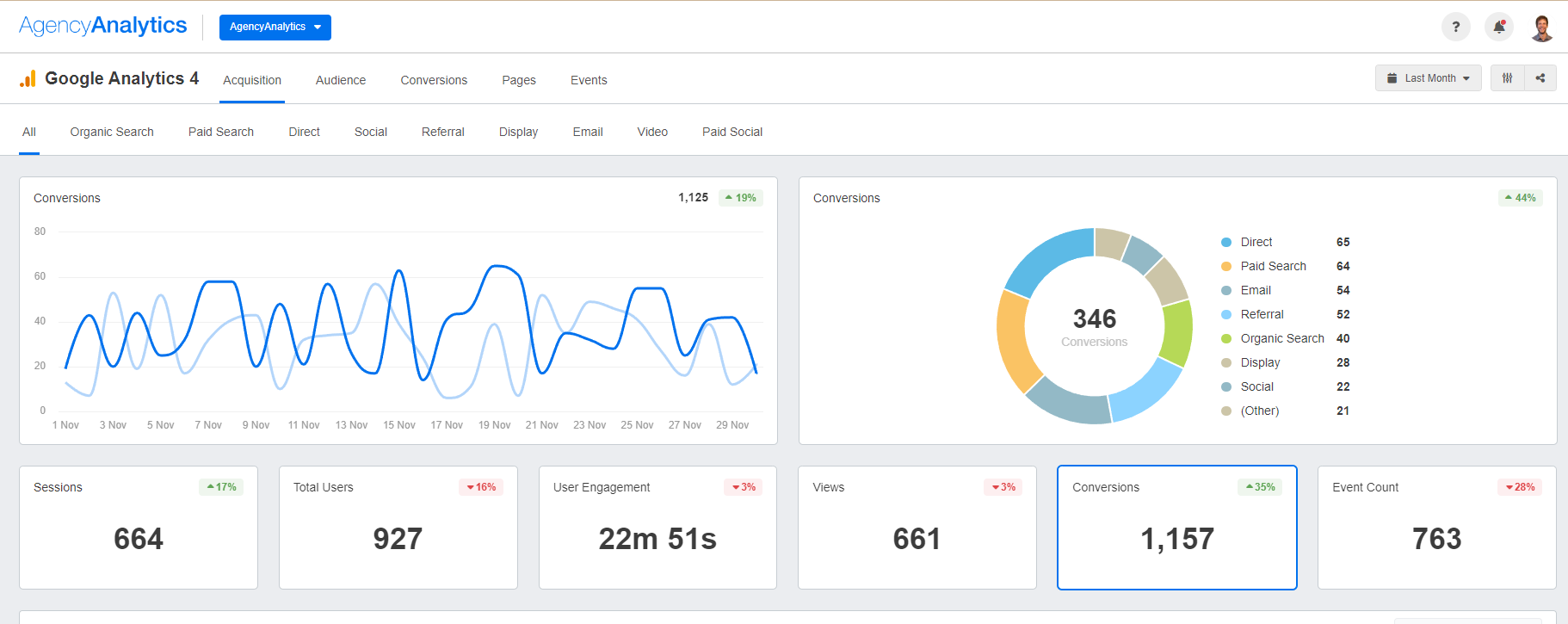1568x624 pixels.
Task: Select the Organic Search channel tab
Action: point(112,132)
